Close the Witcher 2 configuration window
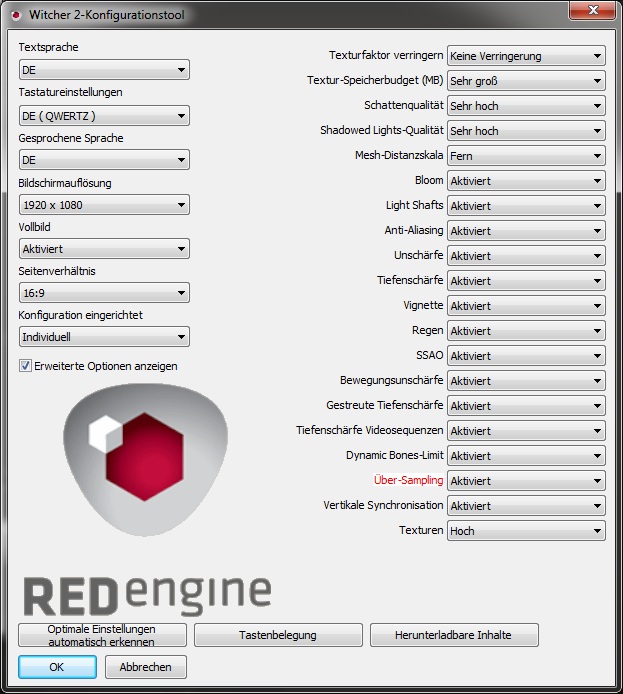 point(592,11)
